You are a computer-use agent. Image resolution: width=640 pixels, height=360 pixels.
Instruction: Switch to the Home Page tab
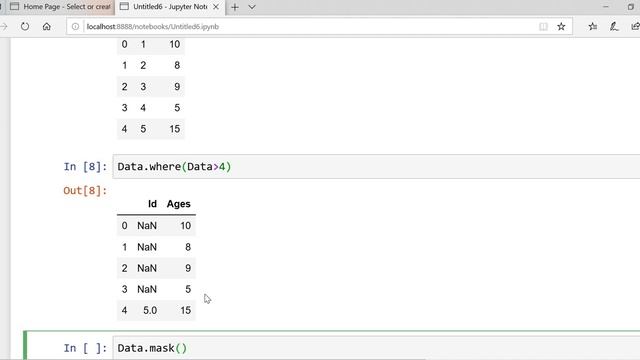pos(60,7)
